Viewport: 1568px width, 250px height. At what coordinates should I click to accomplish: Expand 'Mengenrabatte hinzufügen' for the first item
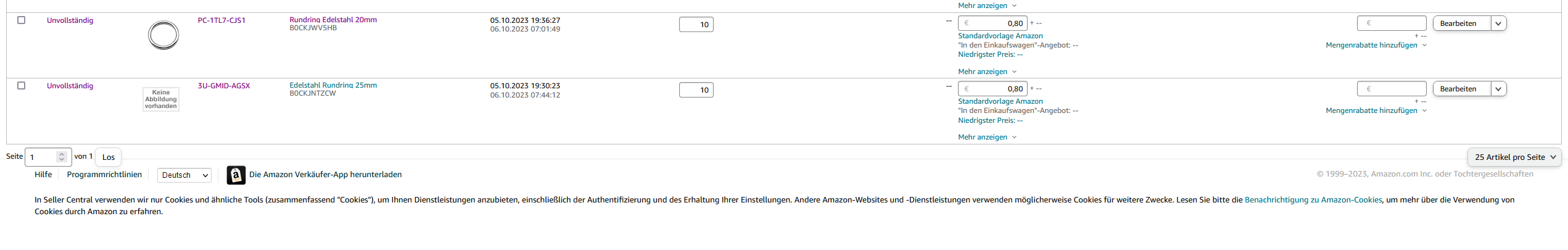point(1376,45)
